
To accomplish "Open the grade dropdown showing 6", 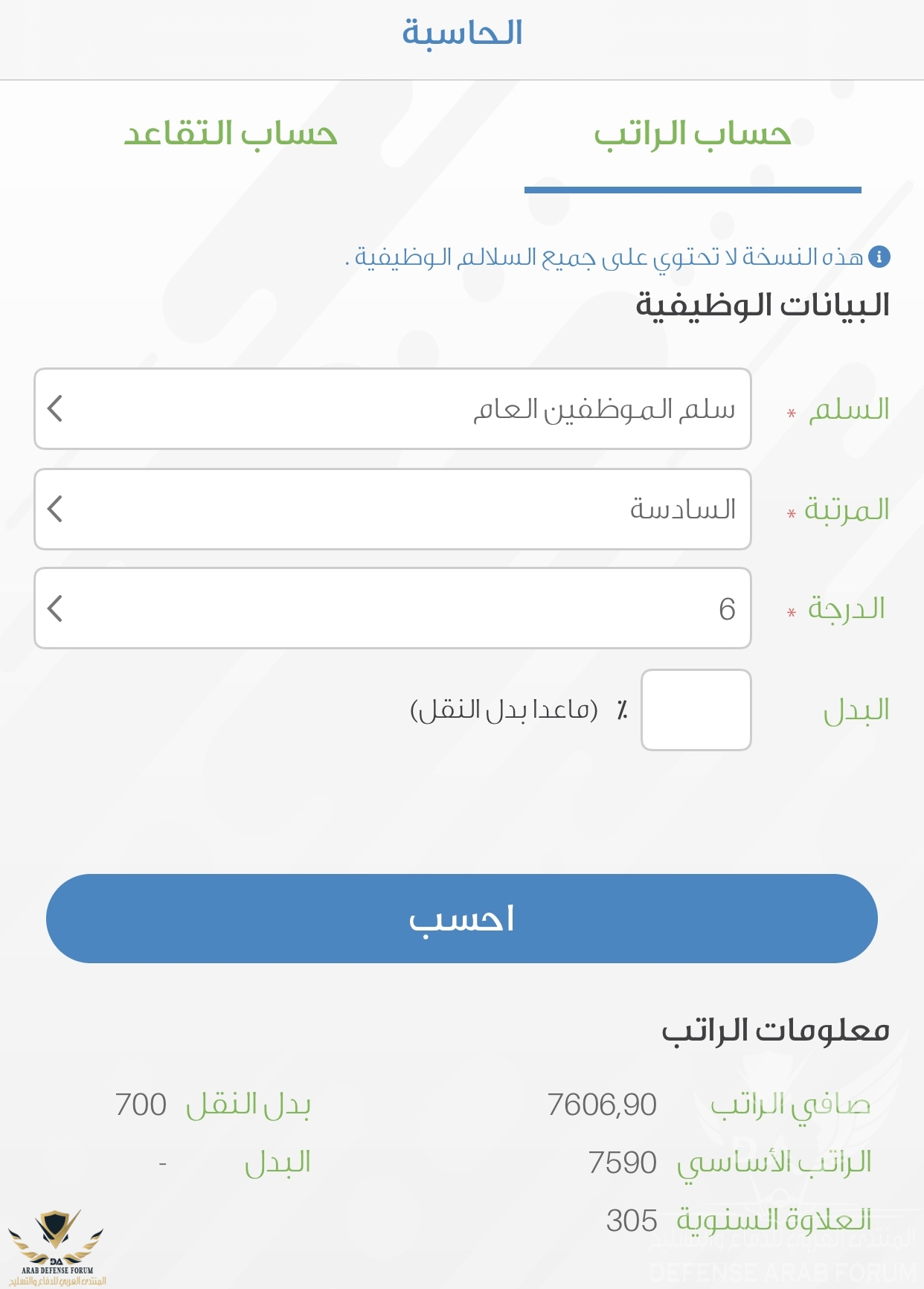I will tap(392, 608).
